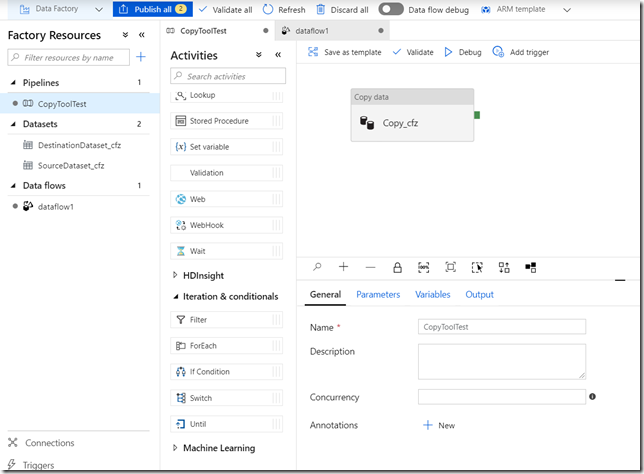Collapse Iteration & conditionals group
The width and height of the screenshot is (644, 474).
pos(176,296)
